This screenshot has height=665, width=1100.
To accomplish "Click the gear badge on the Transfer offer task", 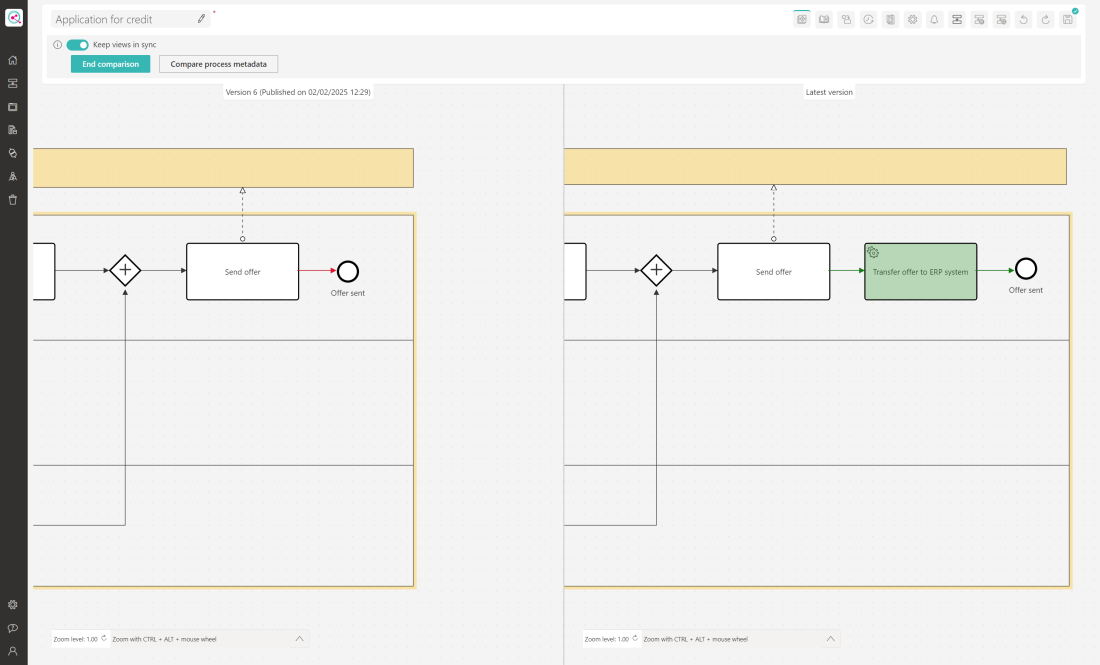I will pos(871,253).
